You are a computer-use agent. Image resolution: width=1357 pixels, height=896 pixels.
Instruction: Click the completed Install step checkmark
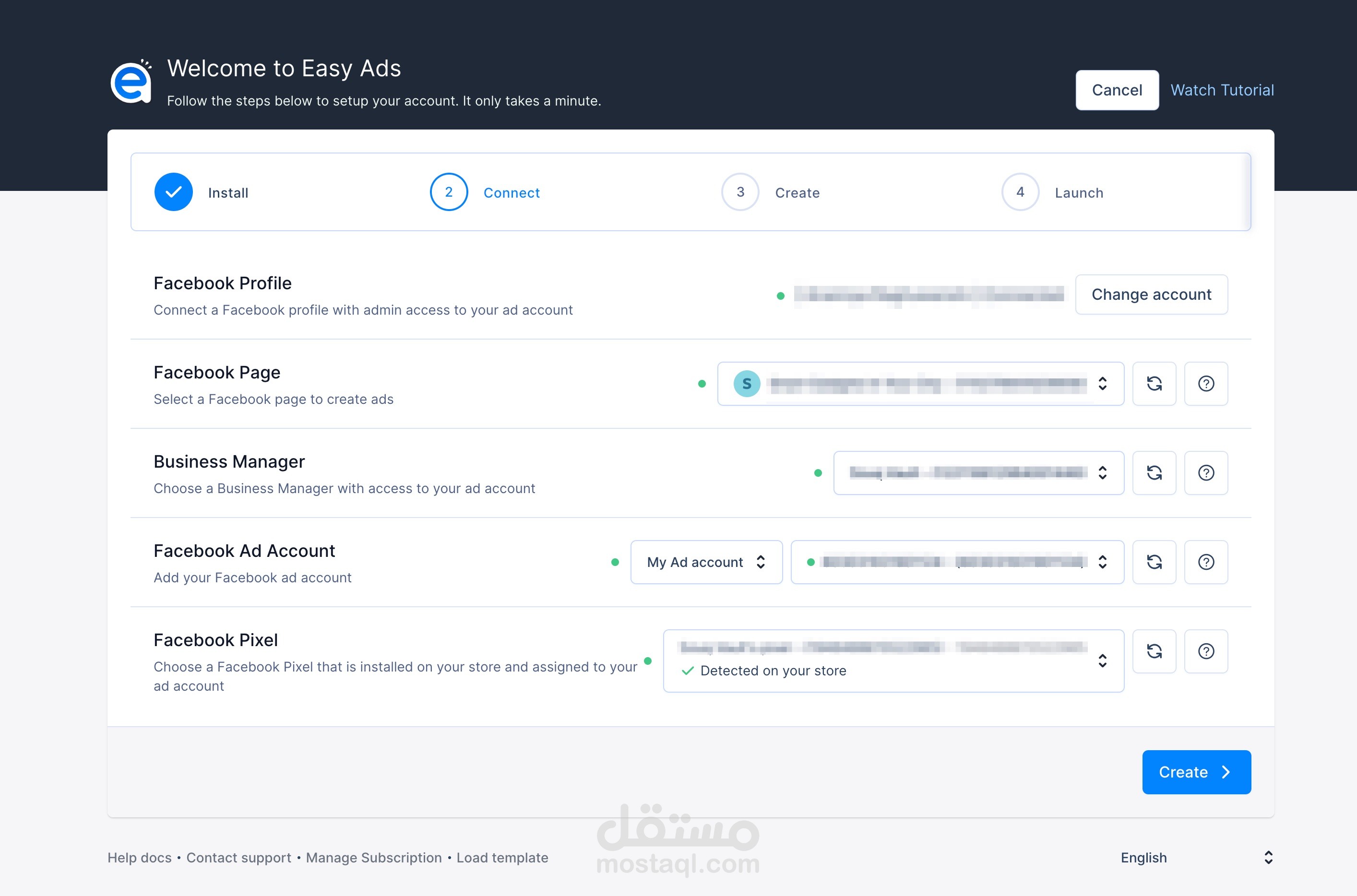173,192
